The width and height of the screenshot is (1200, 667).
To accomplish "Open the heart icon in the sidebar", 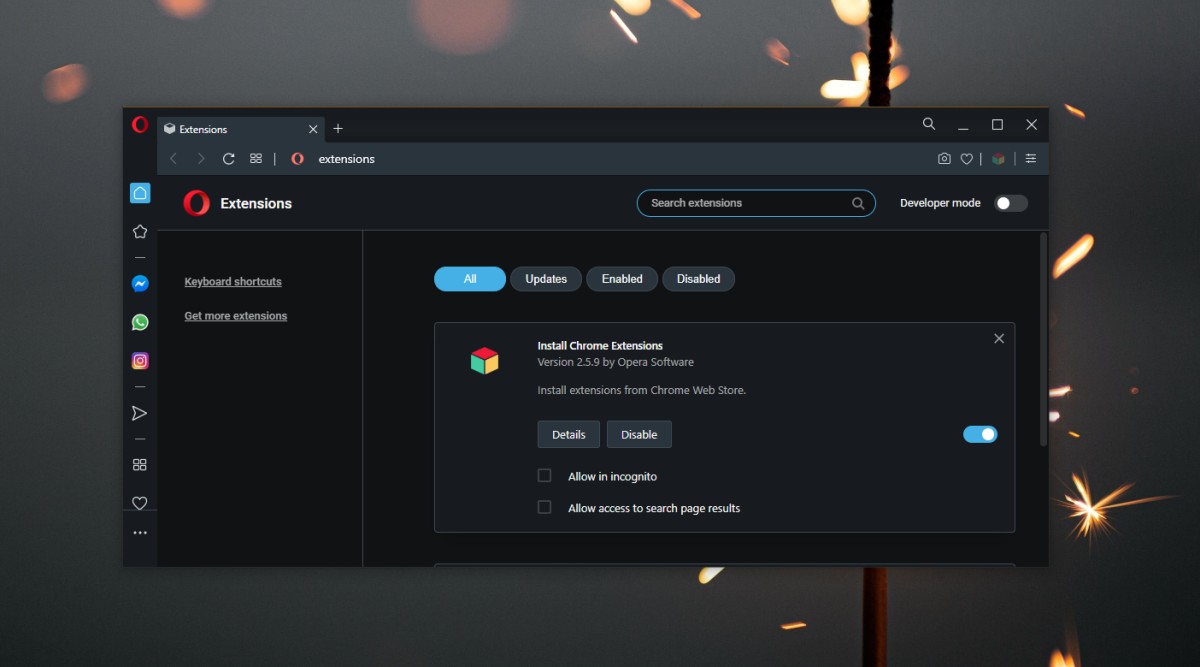I will pos(140,503).
